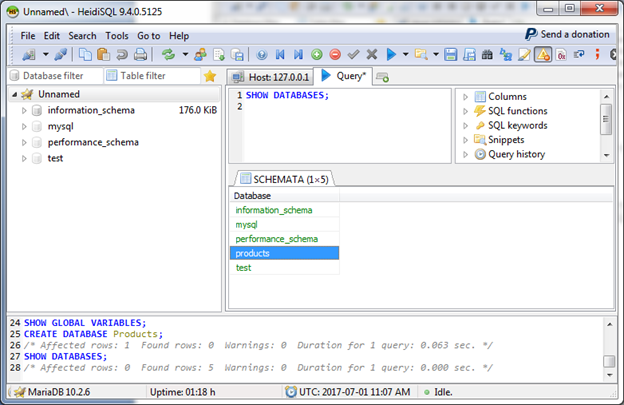Select the SCHEMATA (1×5) result tab

point(285,179)
